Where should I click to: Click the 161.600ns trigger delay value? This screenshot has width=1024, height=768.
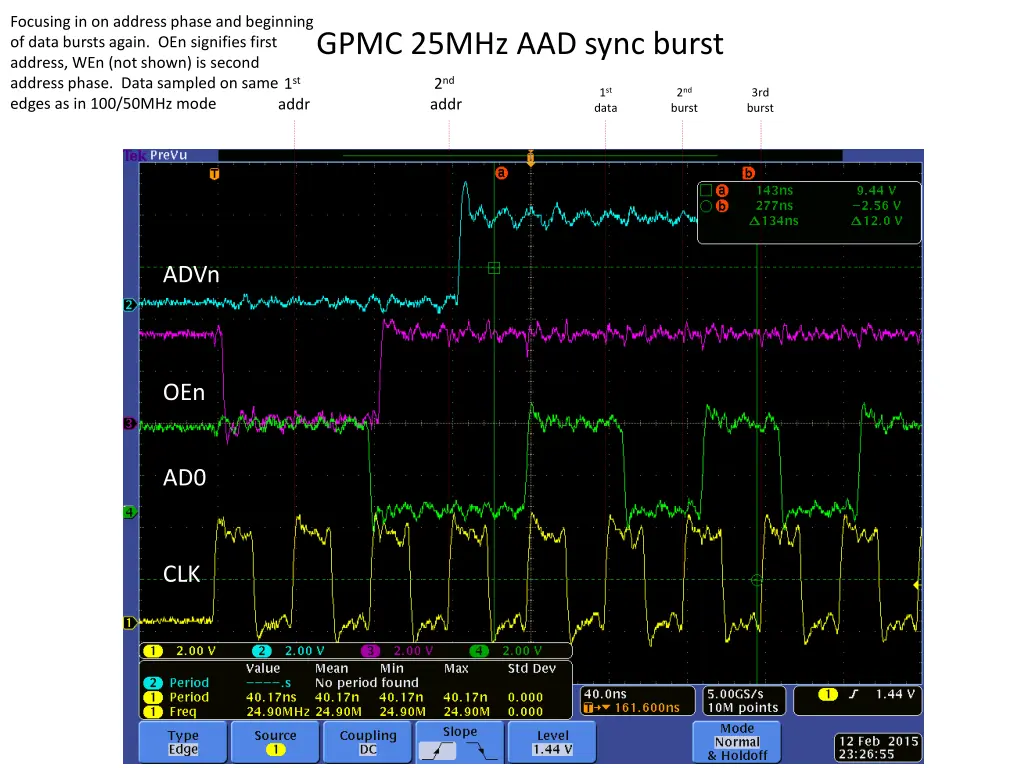pos(647,708)
